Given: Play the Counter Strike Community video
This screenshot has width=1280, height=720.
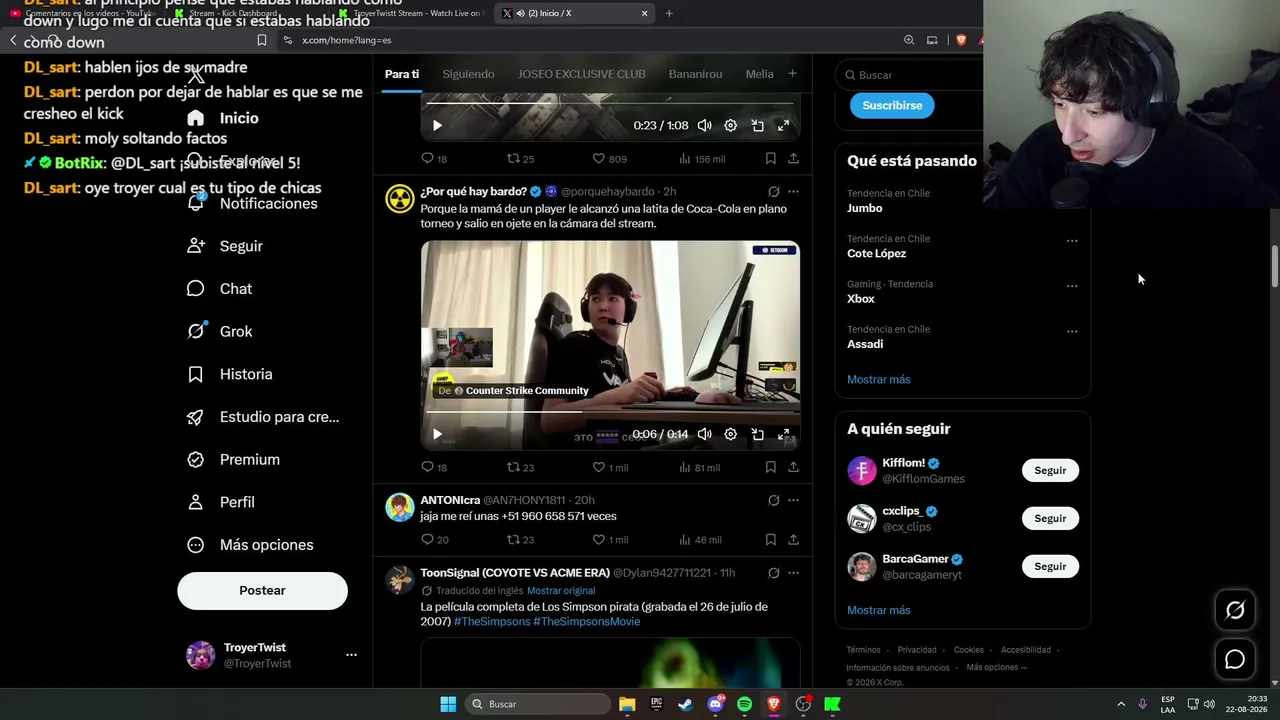Looking at the screenshot, I should pyautogui.click(x=437, y=434).
